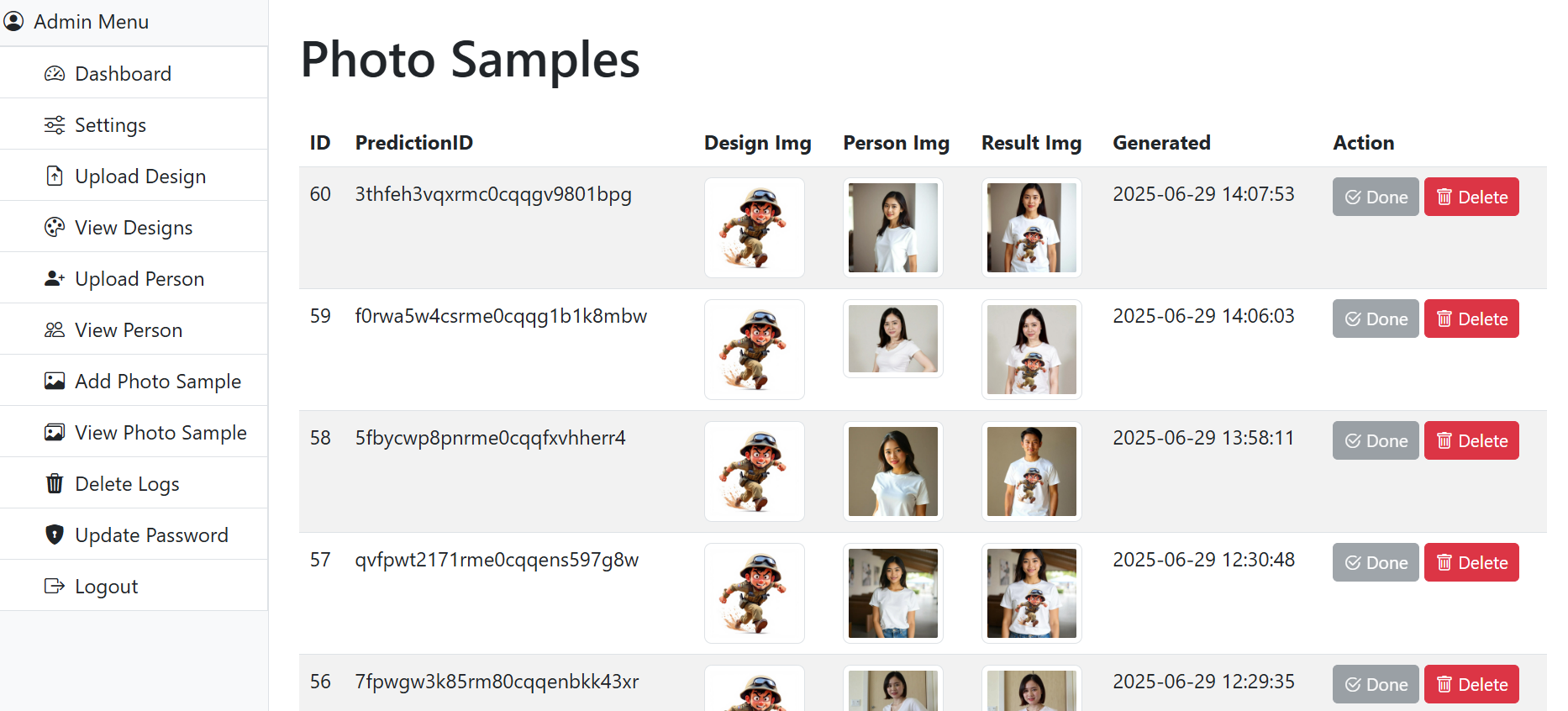Click the Dashboard speedometer icon
The height and width of the screenshot is (711, 1568).
[55, 74]
